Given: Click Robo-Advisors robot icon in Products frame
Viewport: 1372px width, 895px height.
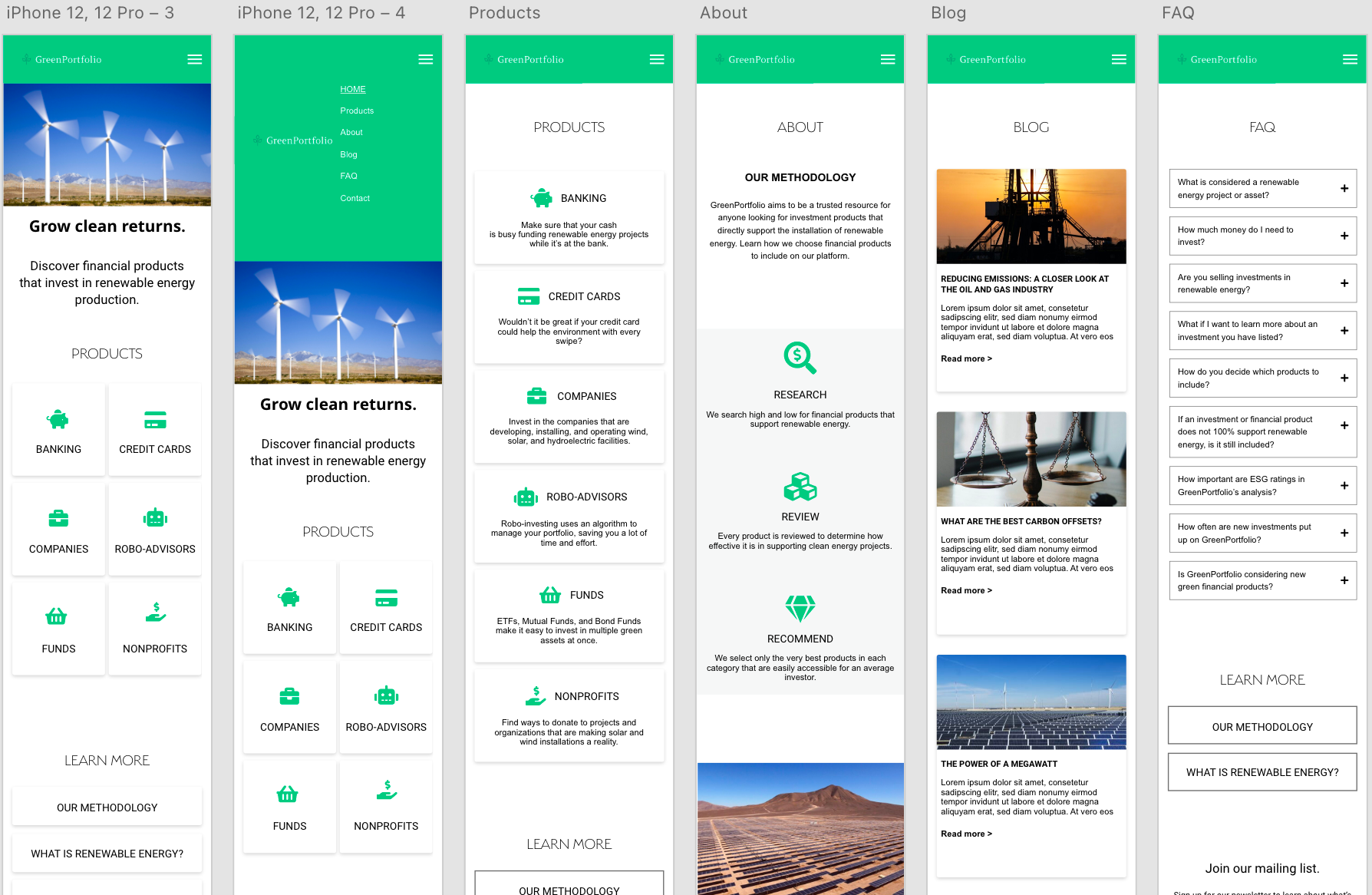Looking at the screenshot, I should click(526, 497).
